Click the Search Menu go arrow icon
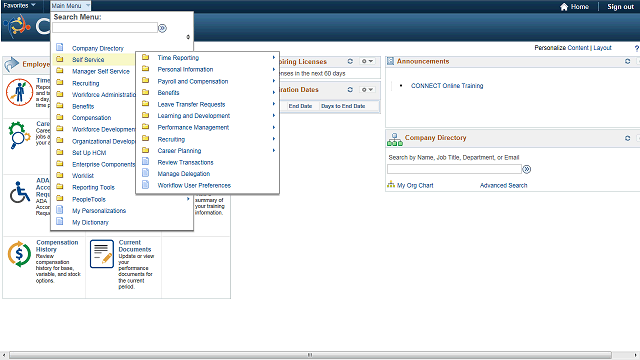 click(162, 28)
